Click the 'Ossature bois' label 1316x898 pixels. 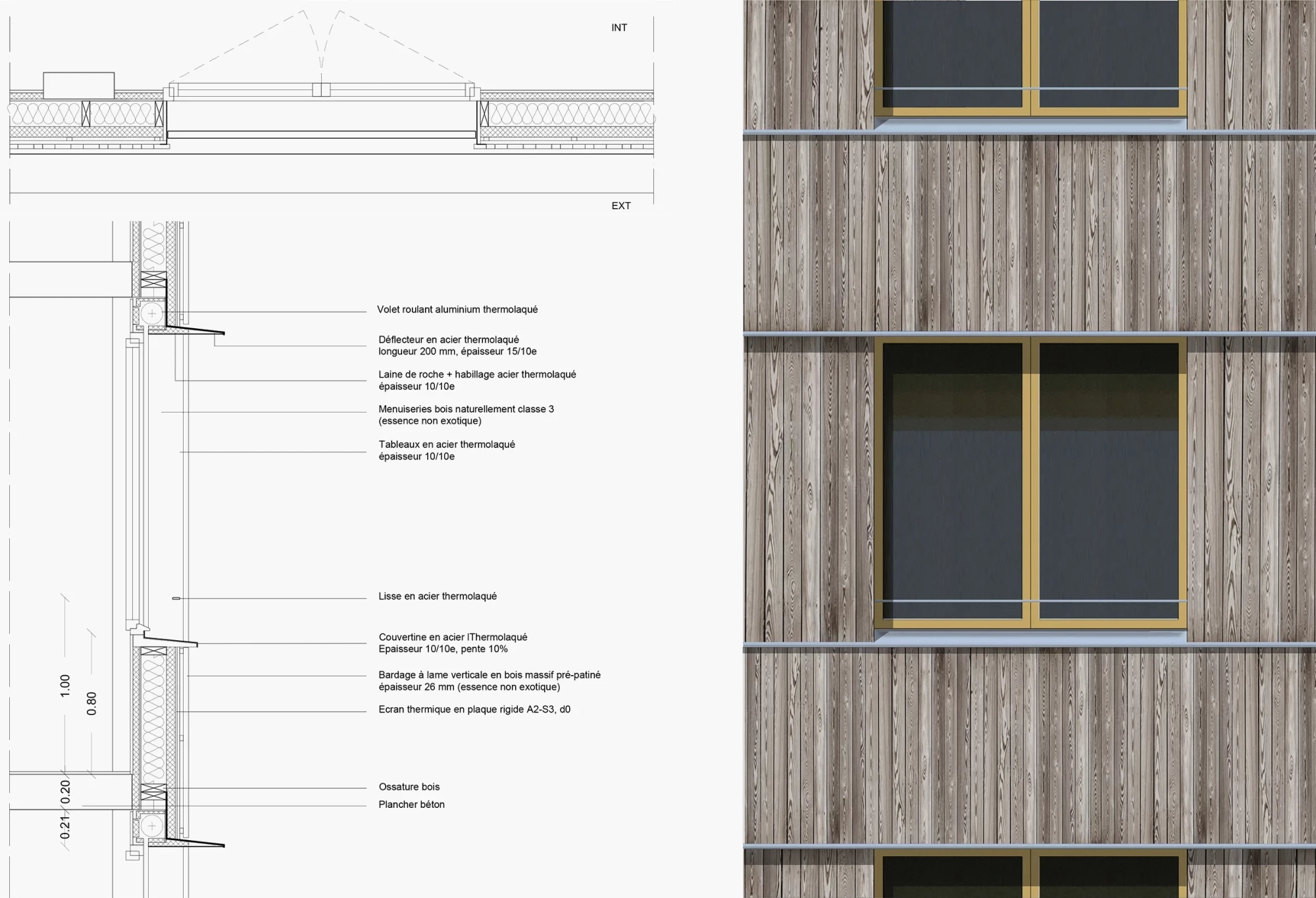409,787
